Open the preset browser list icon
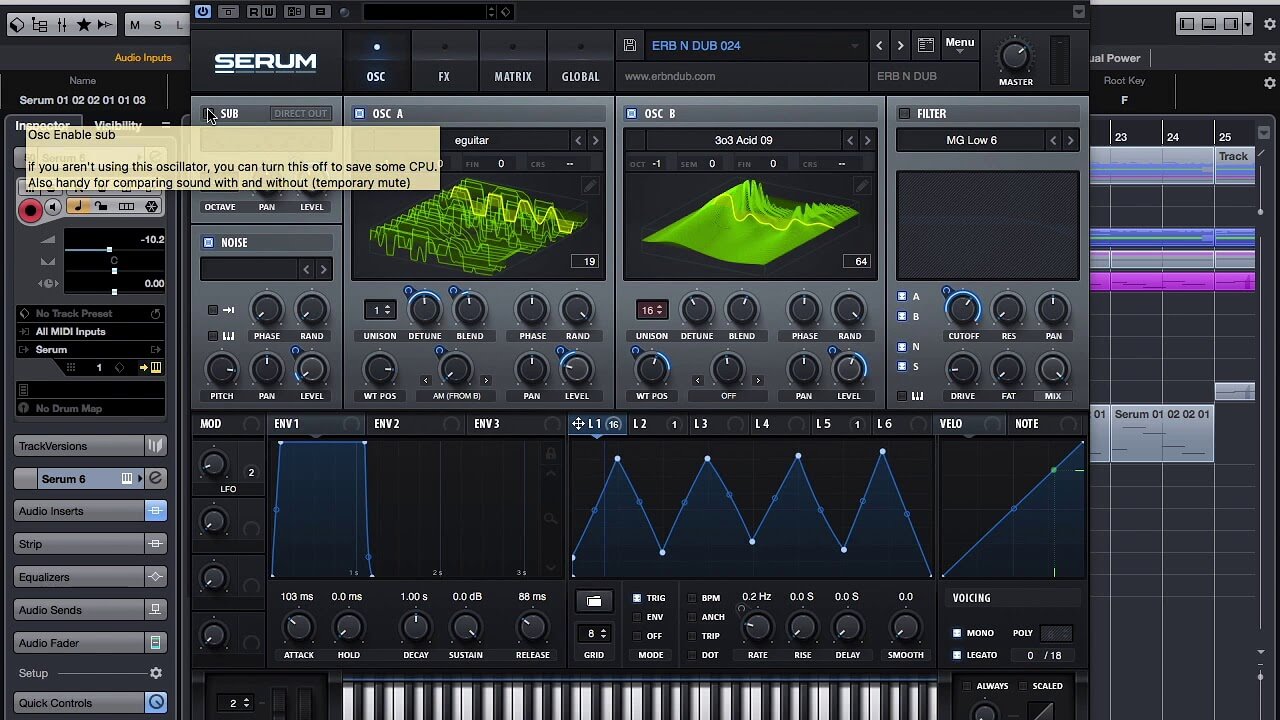Screen dimensions: 1280x720 [926, 45]
